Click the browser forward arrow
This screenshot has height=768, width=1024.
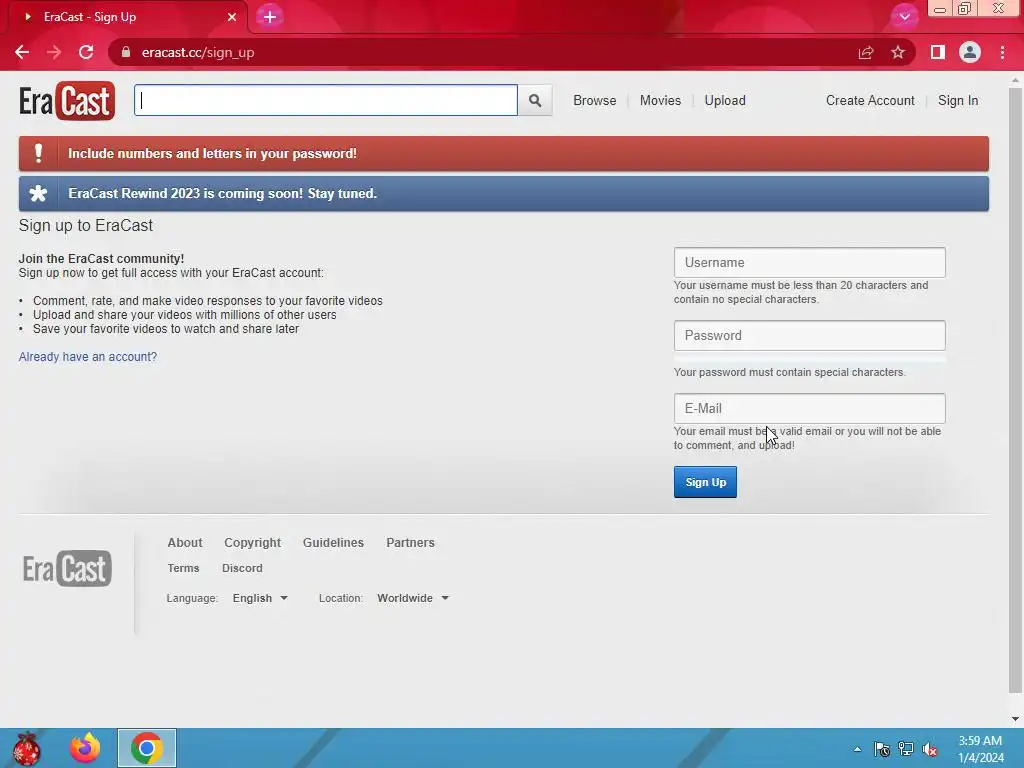[x=54, y=52]
